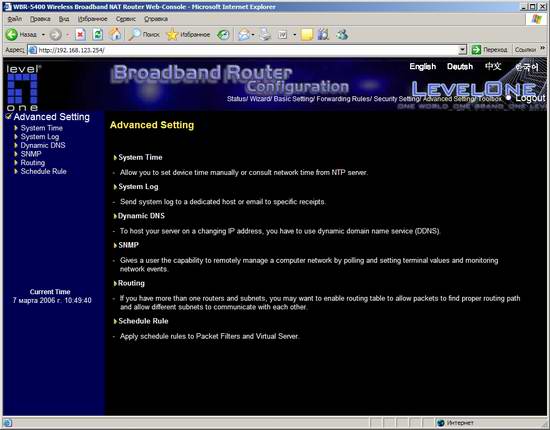The image size is (550, 430).
Task: Click the Windows flag logo
Action: pos(537,19)
